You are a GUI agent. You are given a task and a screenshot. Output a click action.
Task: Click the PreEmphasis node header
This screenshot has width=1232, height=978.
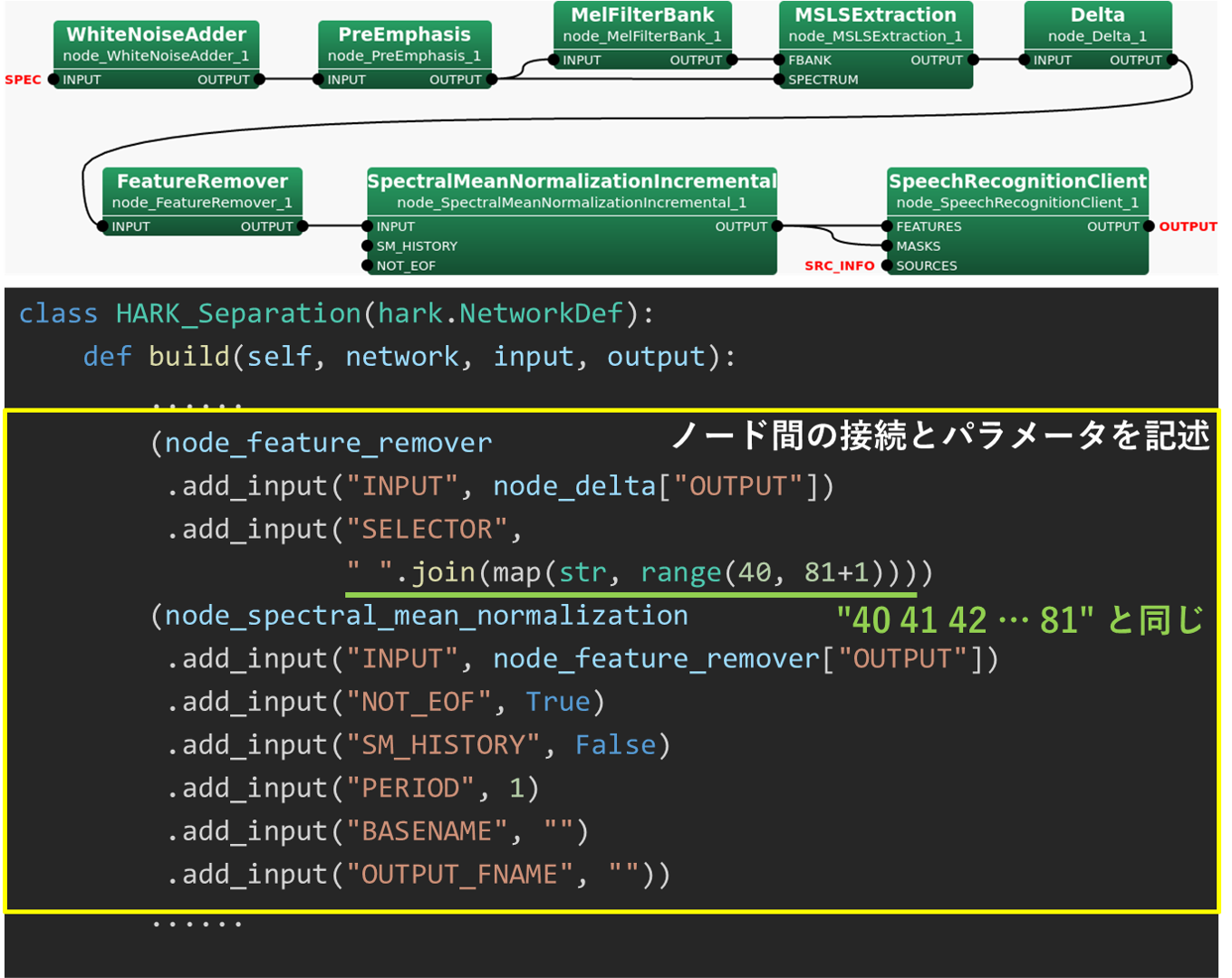pyautogui.click(x=404, y=34)
